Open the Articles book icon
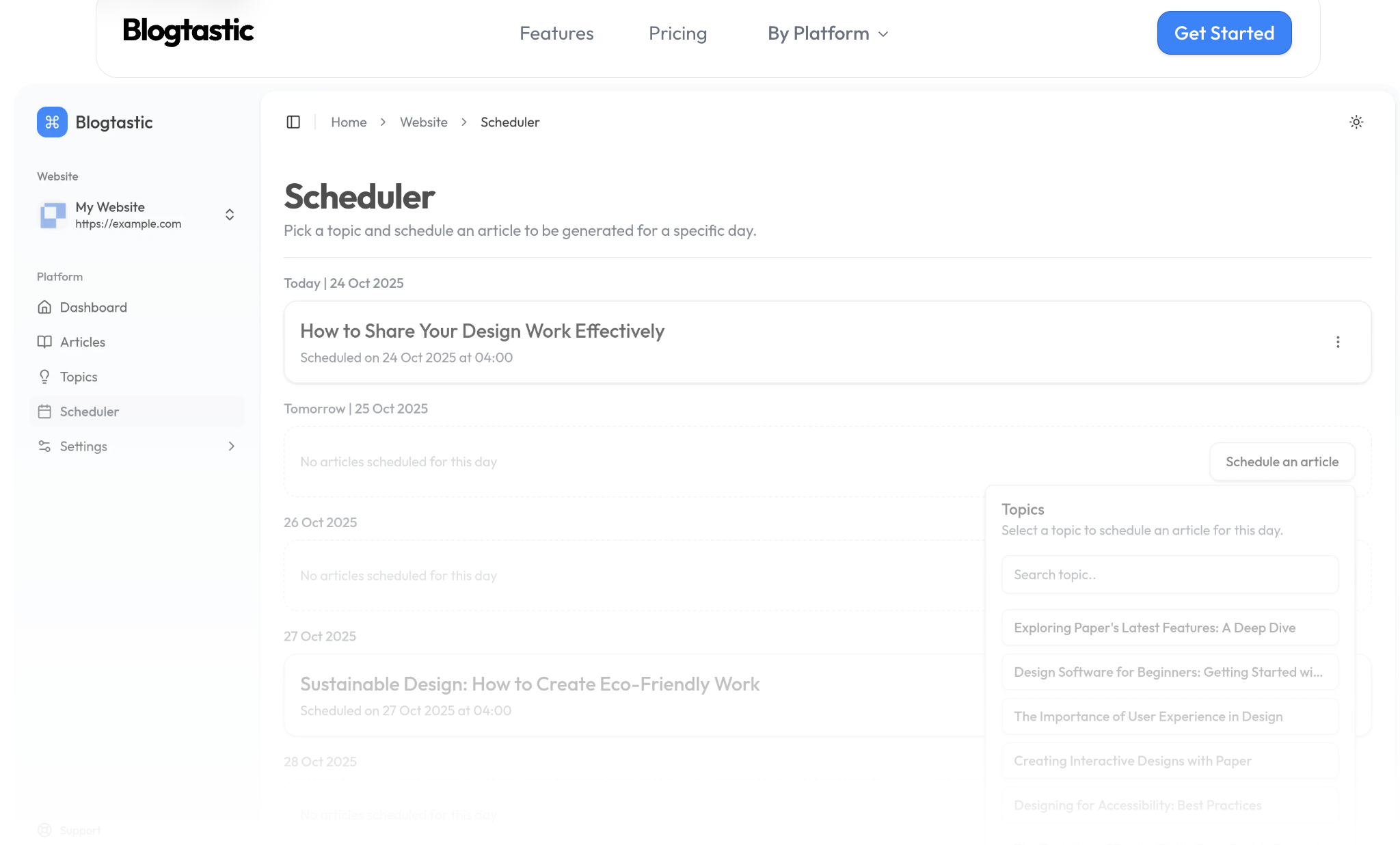This screenshot has width=1400, height=845. point(44,342)
